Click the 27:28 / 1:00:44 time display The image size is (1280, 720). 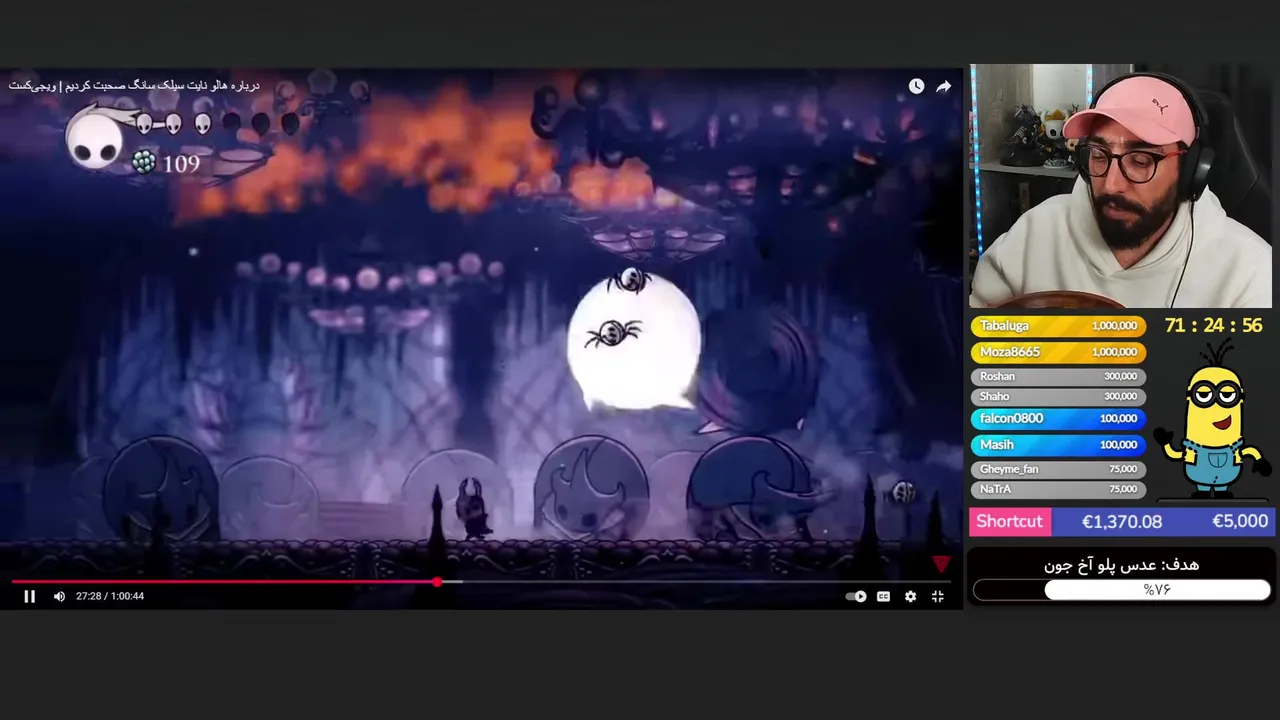(x=110, y=596)
